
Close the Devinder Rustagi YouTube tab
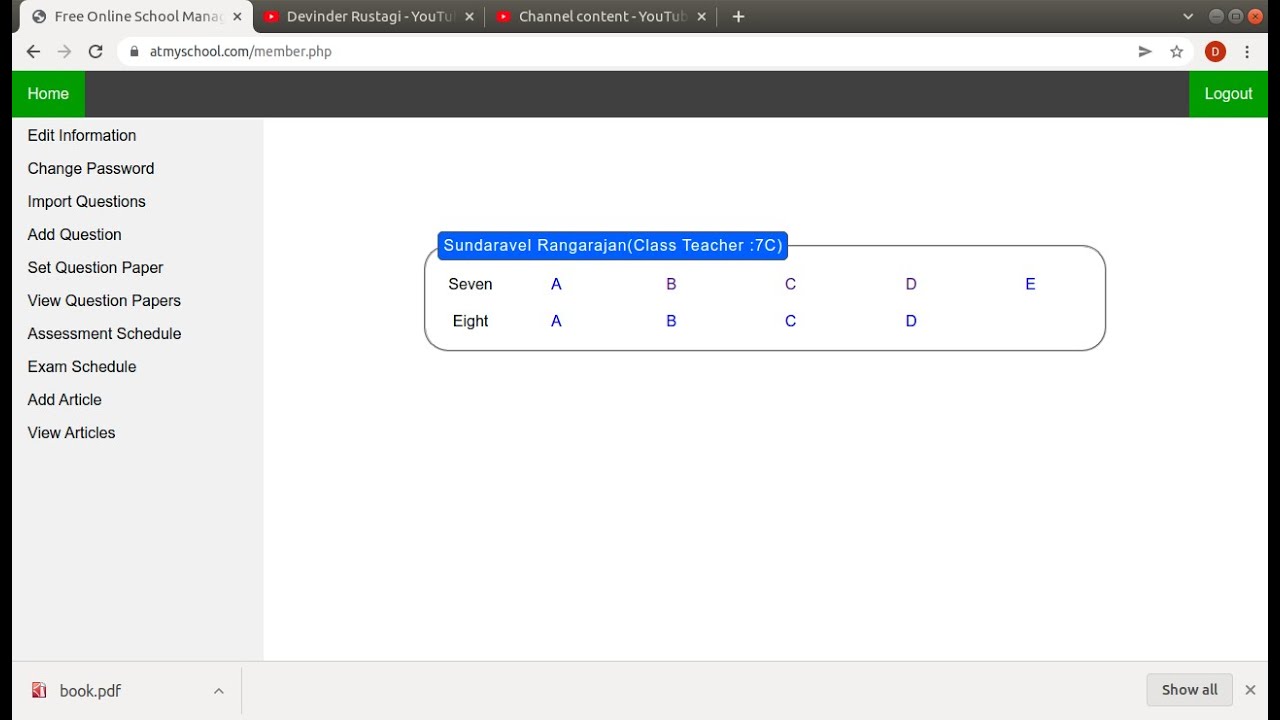click(x=469, y=17)
